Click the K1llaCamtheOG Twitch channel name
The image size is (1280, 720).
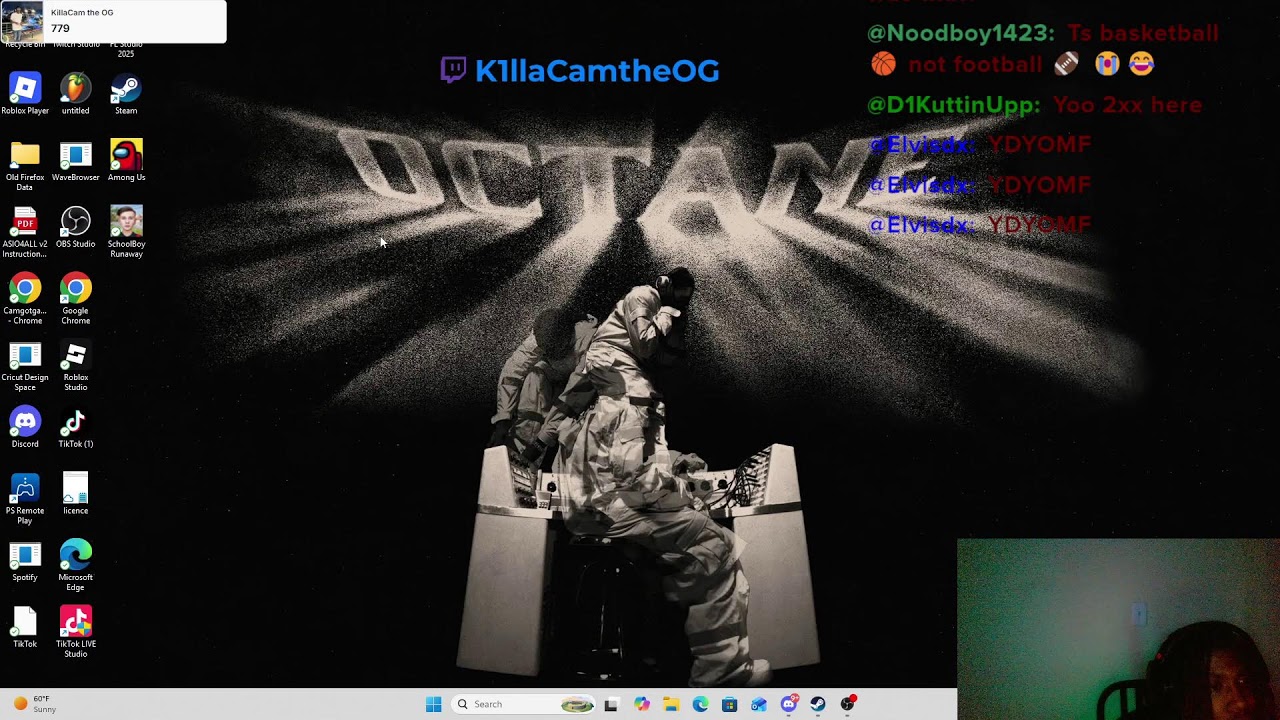tap(597, 71)
